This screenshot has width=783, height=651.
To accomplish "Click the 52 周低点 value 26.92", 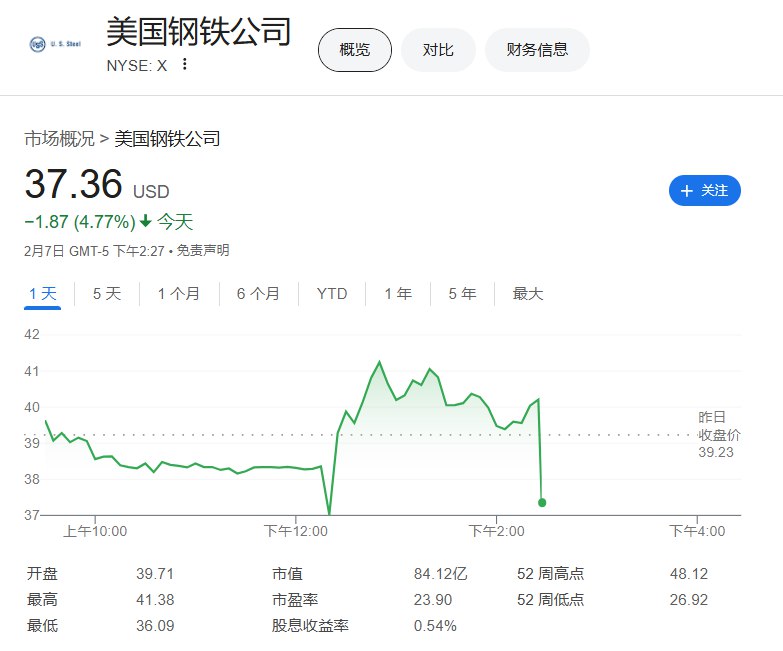I will pos(689,600).
